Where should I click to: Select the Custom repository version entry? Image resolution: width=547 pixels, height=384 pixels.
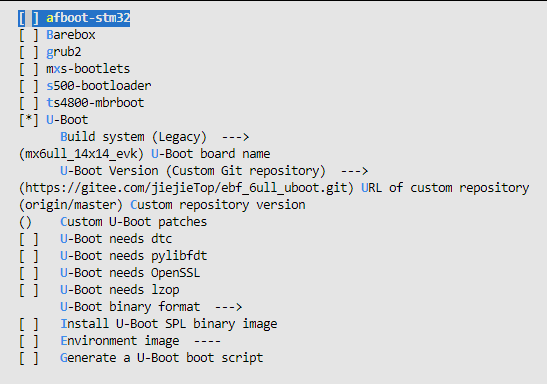(162, 205)
